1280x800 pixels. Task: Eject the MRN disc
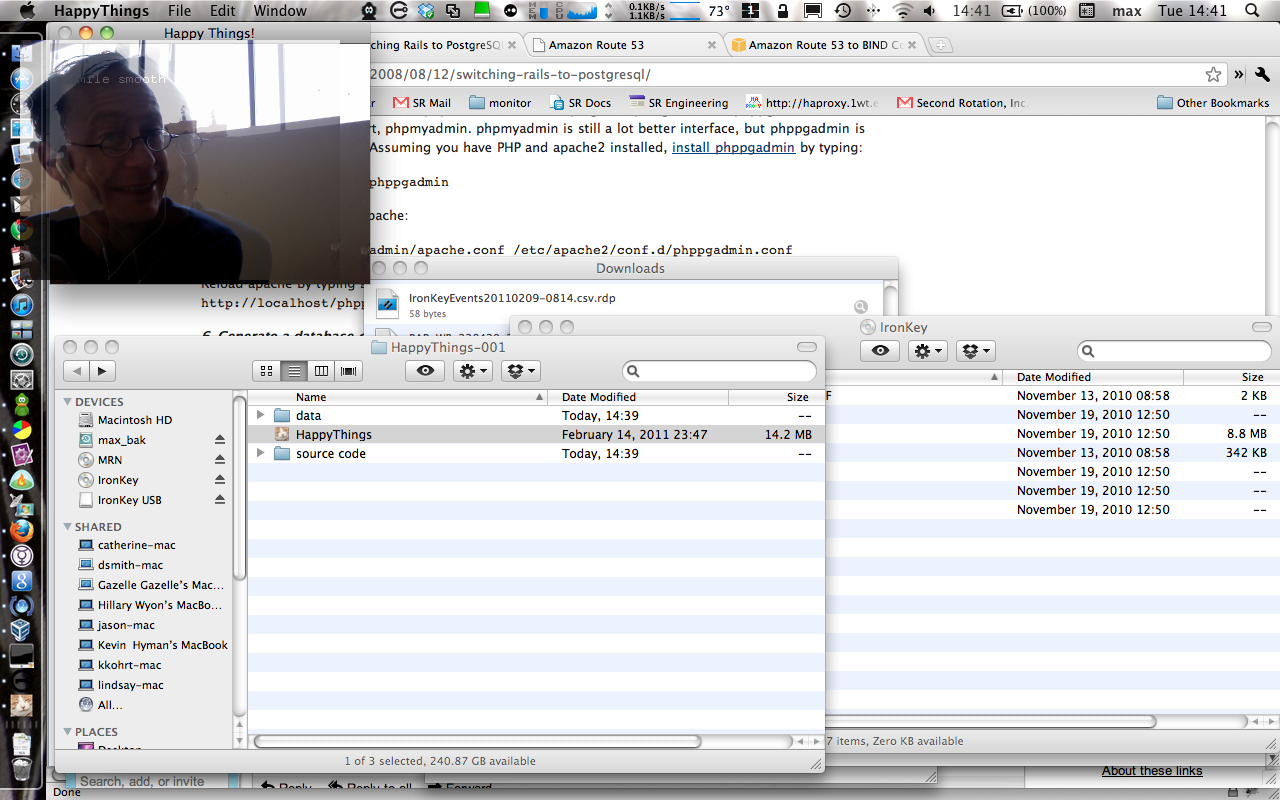[x=220, y=460]
